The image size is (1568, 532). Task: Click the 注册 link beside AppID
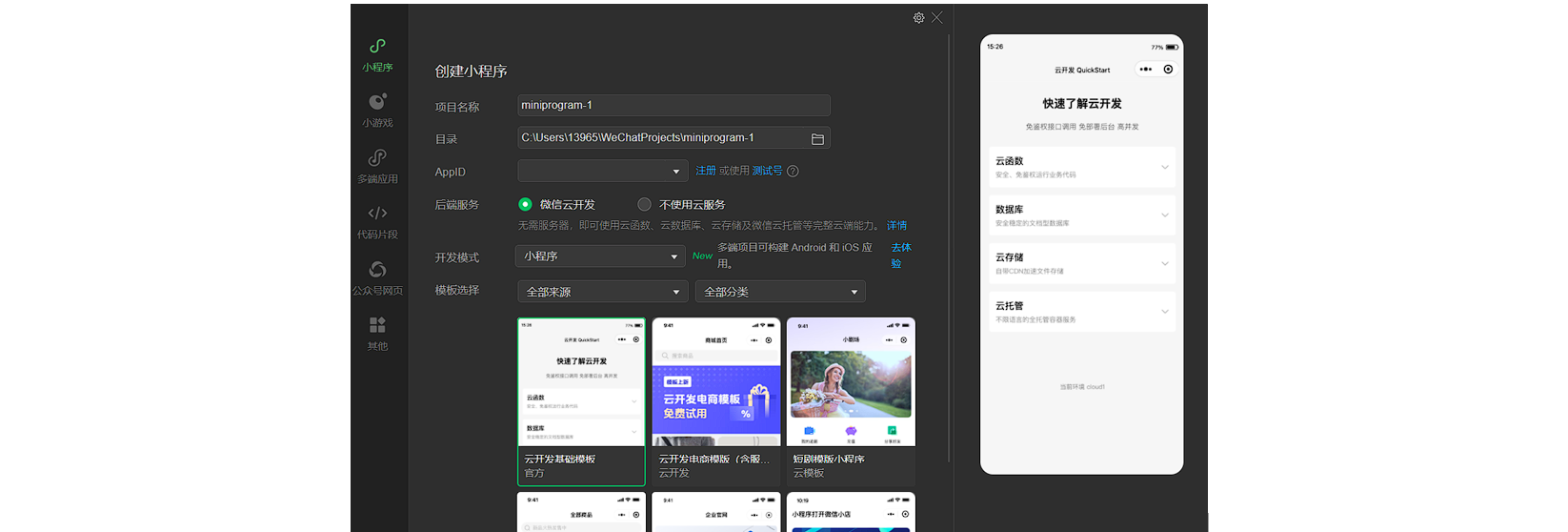pyautogui.click(x=706, y=171)
